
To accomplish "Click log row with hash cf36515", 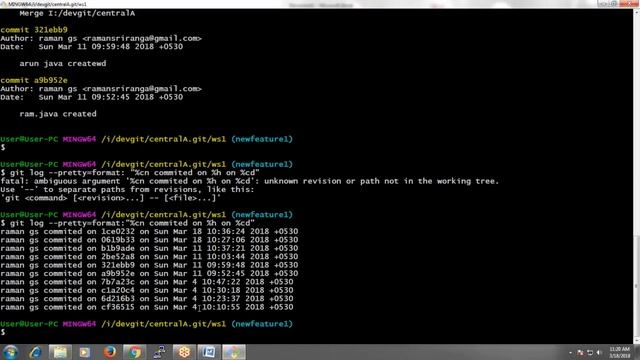I will click(x=147, y=307).
